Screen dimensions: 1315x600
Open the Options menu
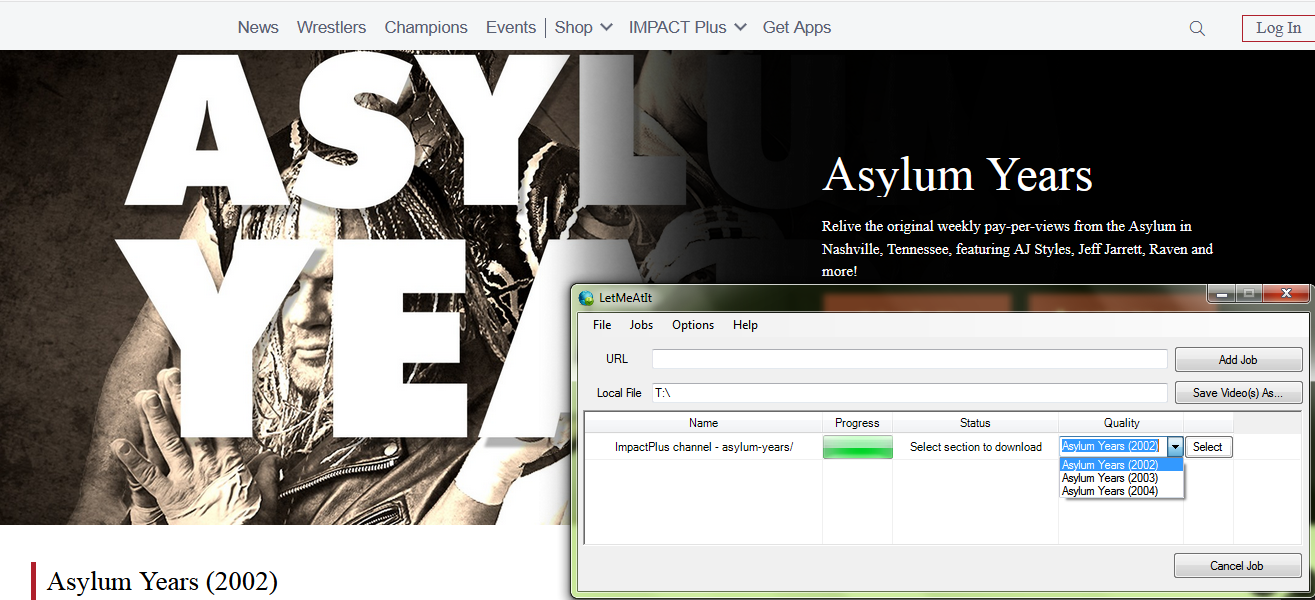point(693,325)
